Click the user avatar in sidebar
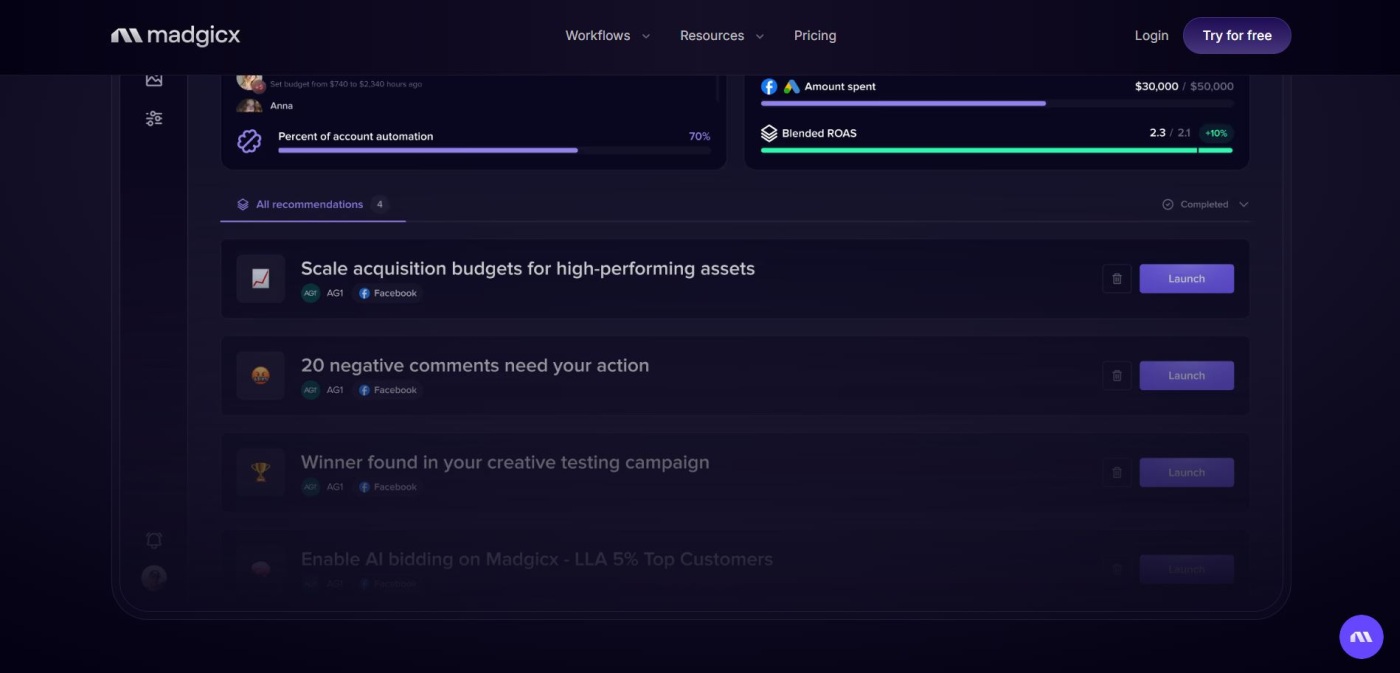Viewport: 1400px width, 673px height. (x=154, y=577)
